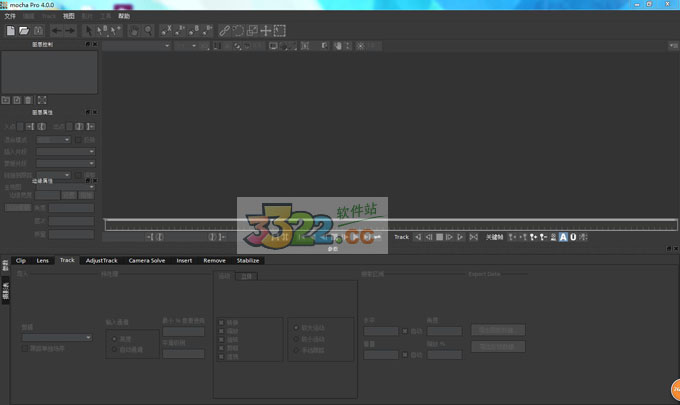Click the autokey 'A' icon
Screen dimensions: 680x405
tap(563, 237)
